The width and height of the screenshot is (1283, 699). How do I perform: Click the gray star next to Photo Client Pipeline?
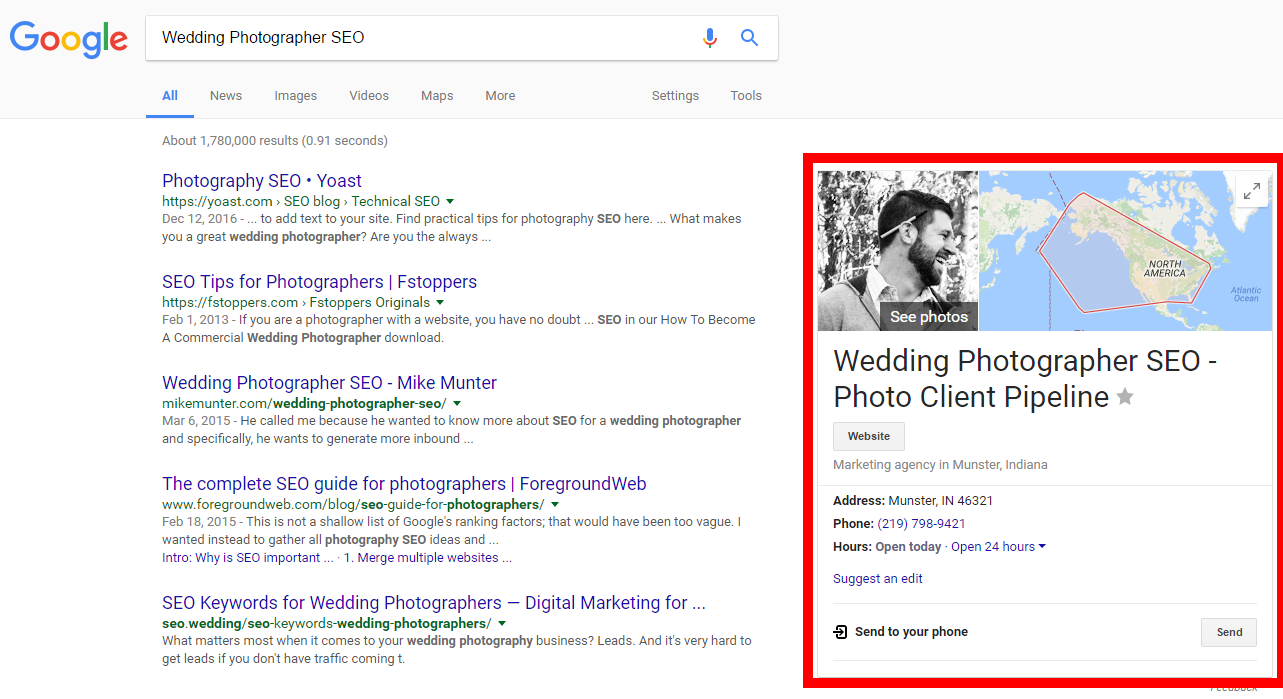pos(1125,397)
